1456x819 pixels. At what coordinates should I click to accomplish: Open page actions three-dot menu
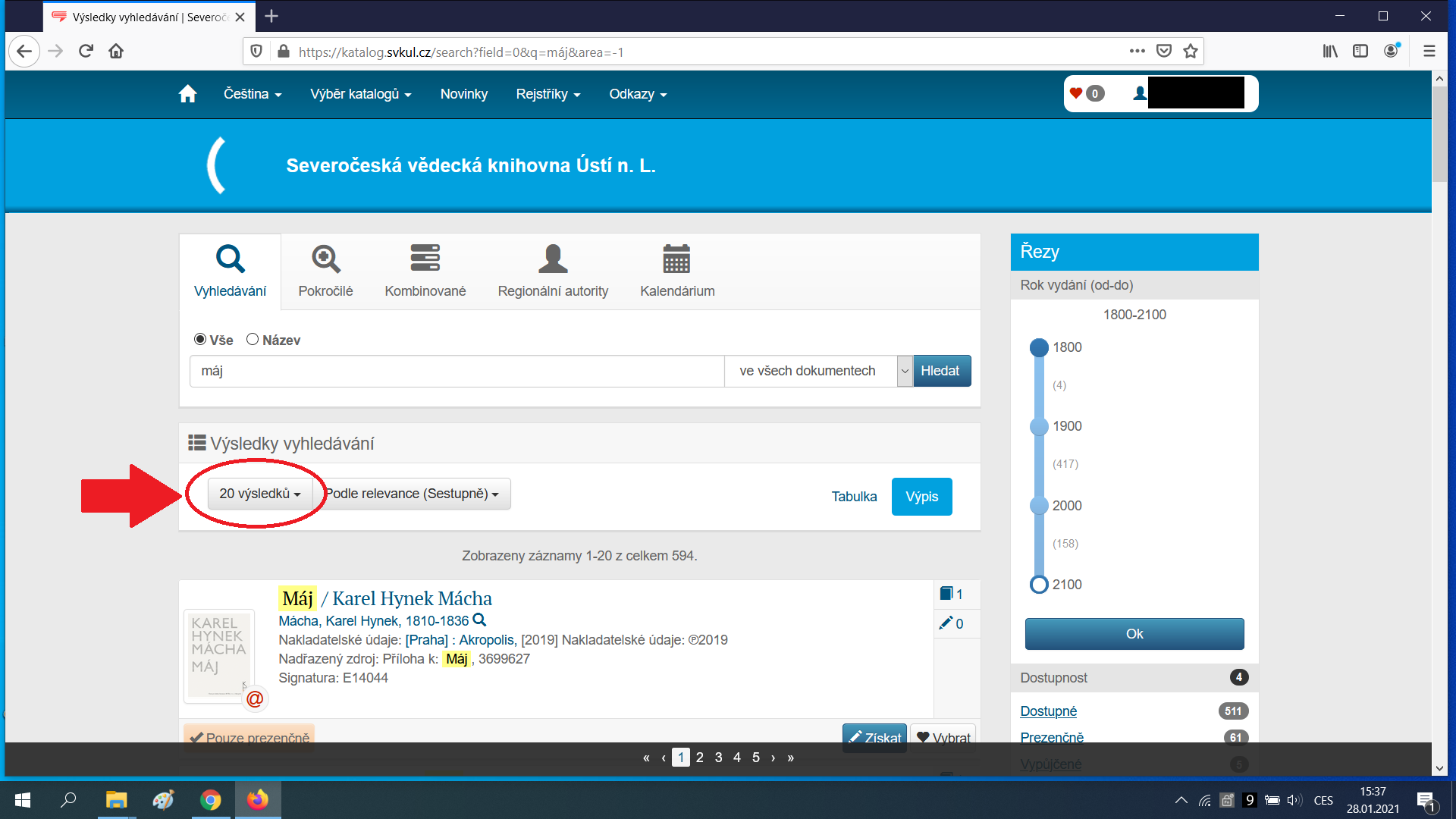coord(1137,52)
